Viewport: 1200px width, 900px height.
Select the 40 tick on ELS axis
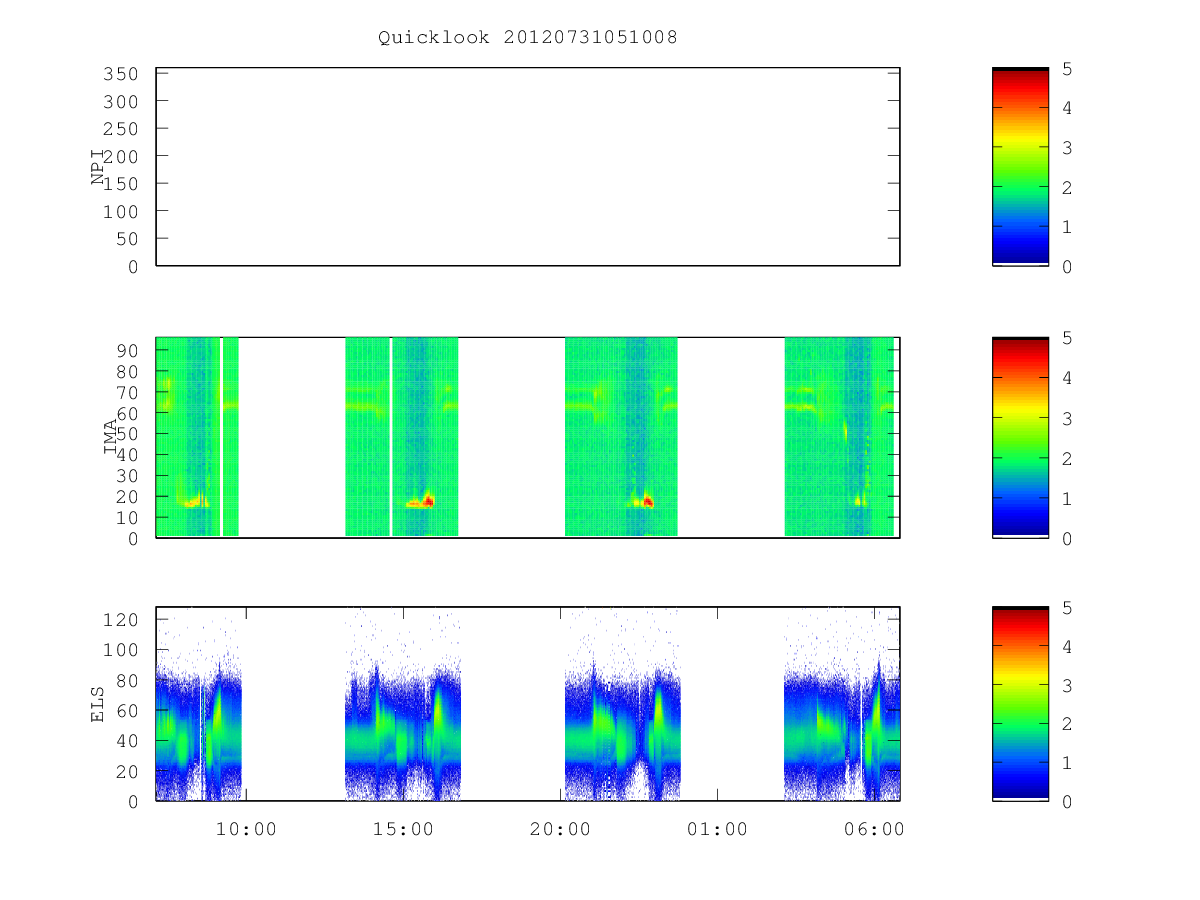pyautogui.click(x=129, y=741)
